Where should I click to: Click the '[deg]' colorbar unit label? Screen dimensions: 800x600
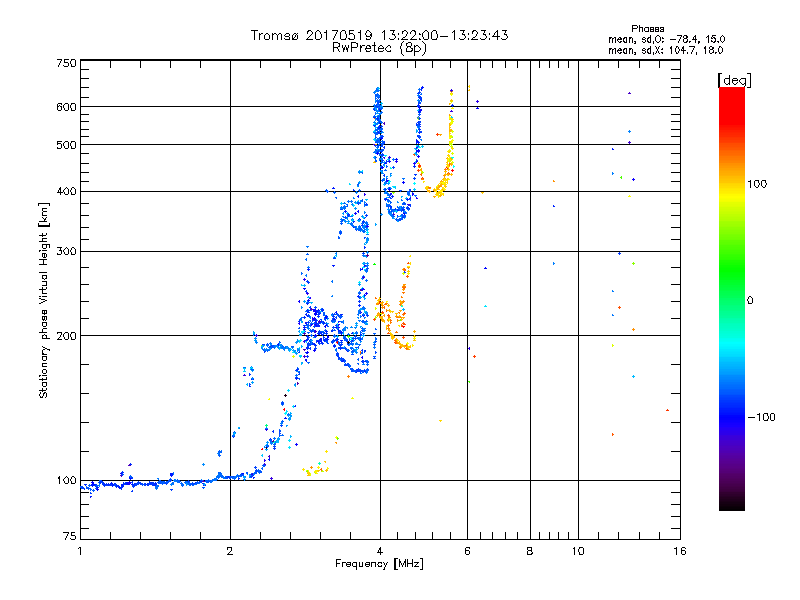pos(734,80)
